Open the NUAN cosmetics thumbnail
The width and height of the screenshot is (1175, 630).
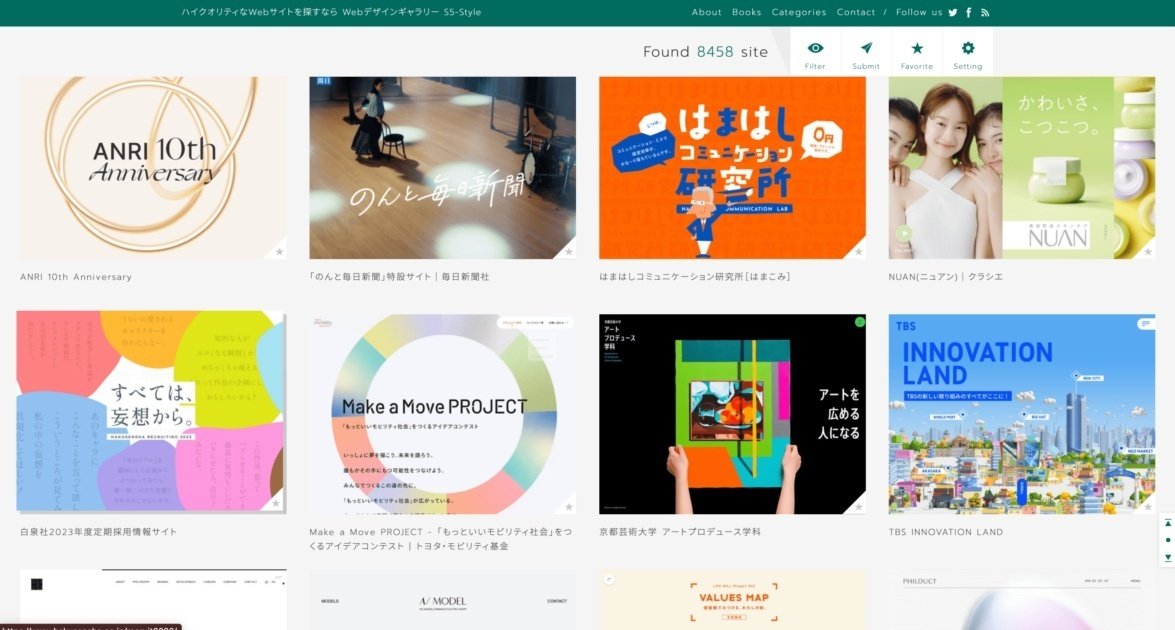tap(1021, 167)
